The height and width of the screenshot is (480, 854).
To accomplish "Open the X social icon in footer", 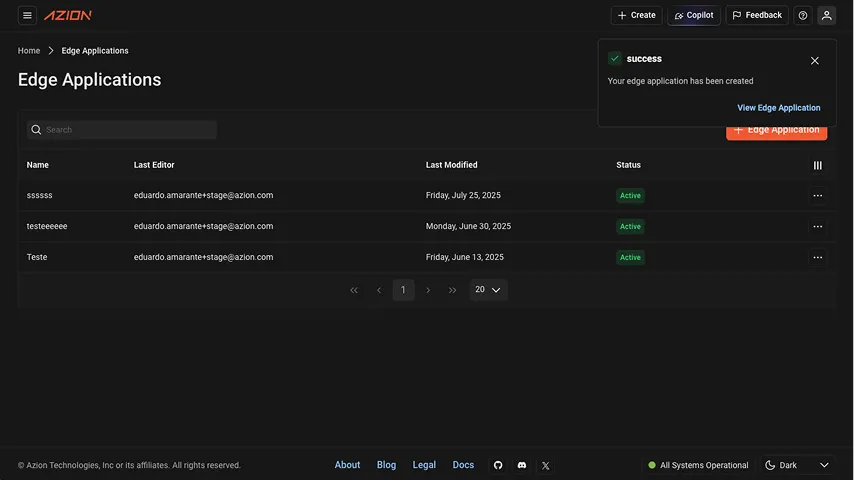I will (545, 465).
